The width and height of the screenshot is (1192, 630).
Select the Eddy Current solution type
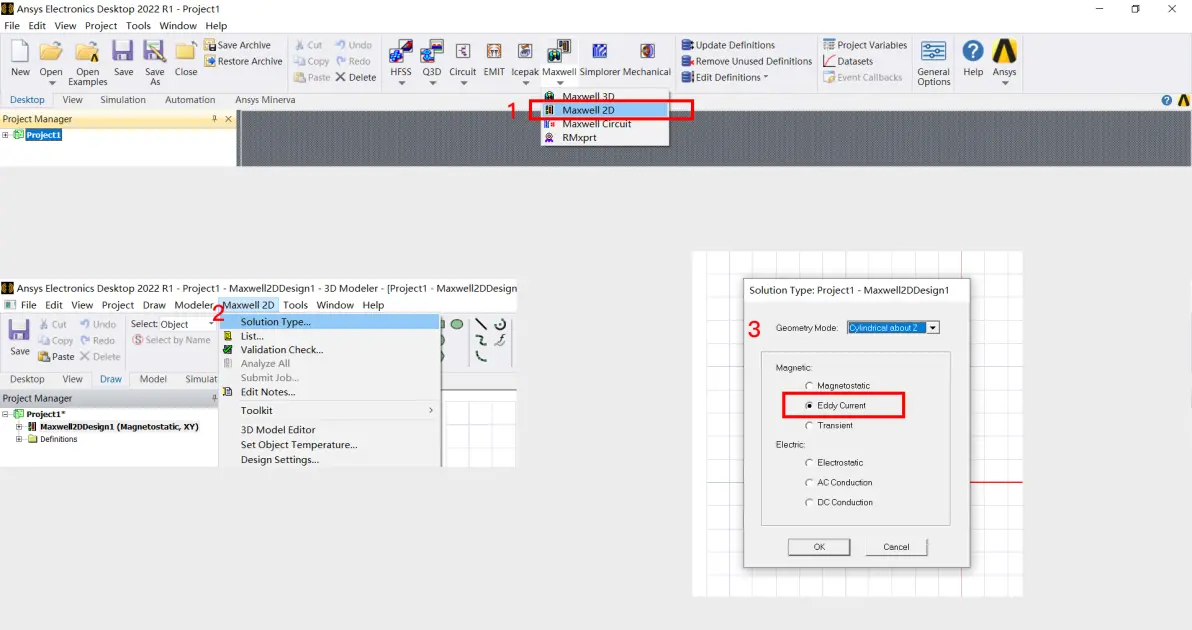tap(809, 406)
